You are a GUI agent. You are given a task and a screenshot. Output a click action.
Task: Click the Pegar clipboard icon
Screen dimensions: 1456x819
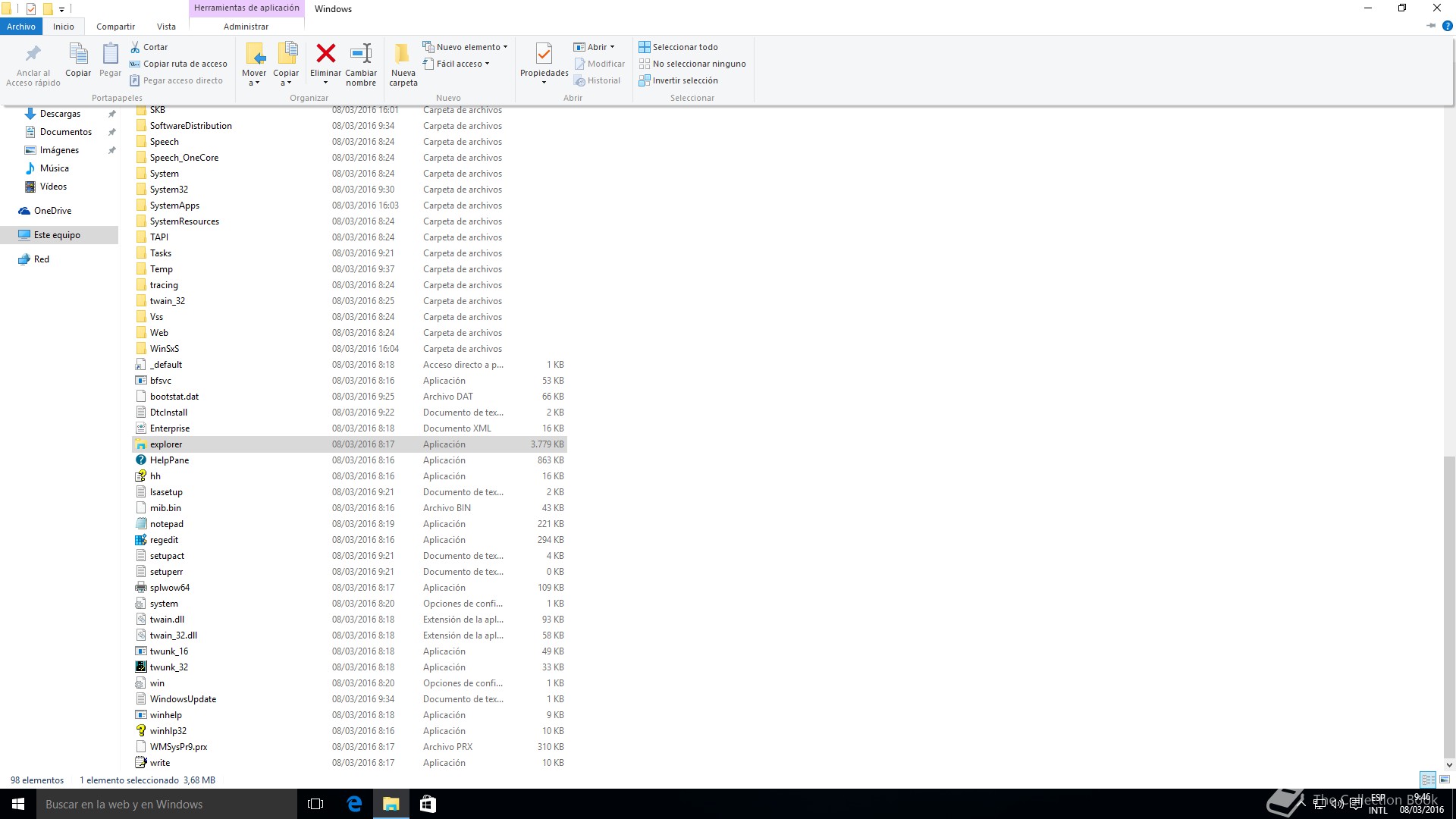tap(110, 55)
